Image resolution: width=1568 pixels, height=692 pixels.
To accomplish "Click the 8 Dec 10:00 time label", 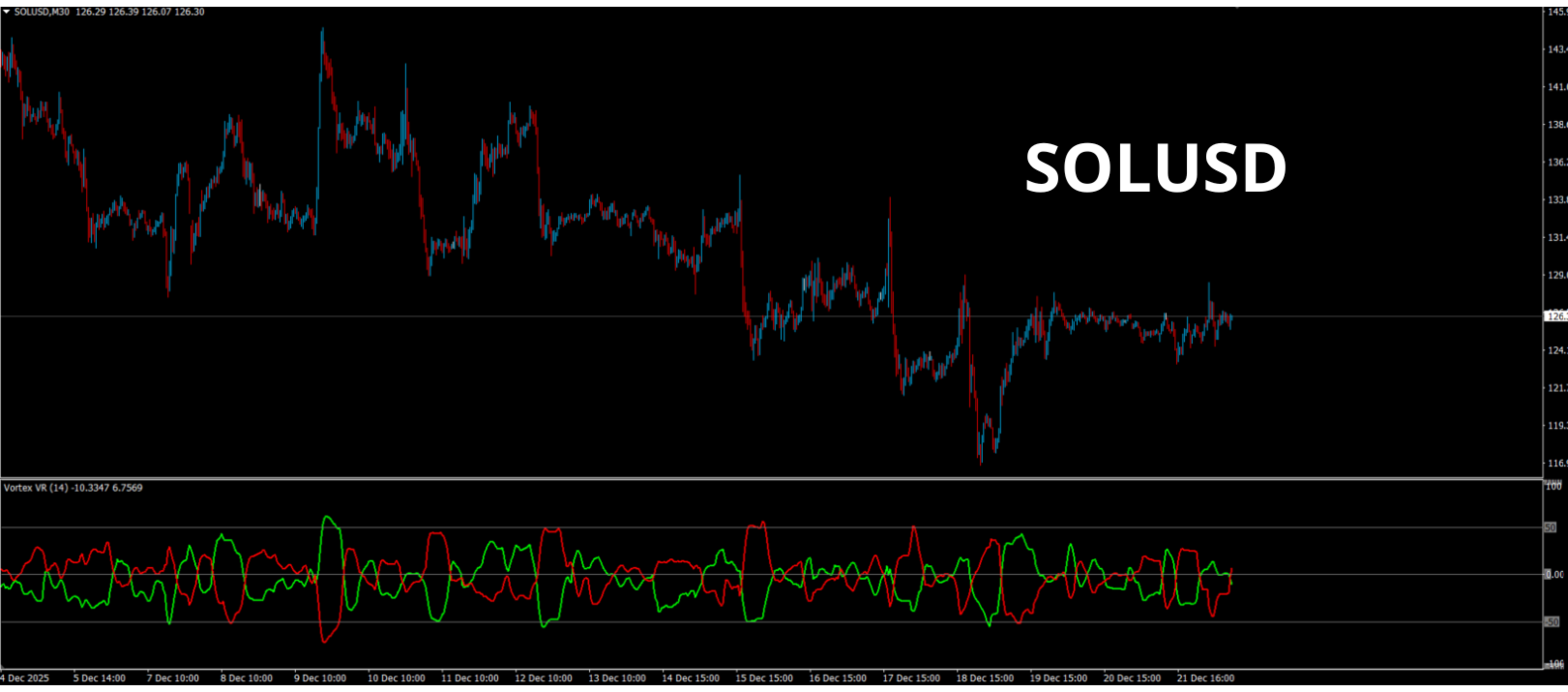I will tap(247, 678).
